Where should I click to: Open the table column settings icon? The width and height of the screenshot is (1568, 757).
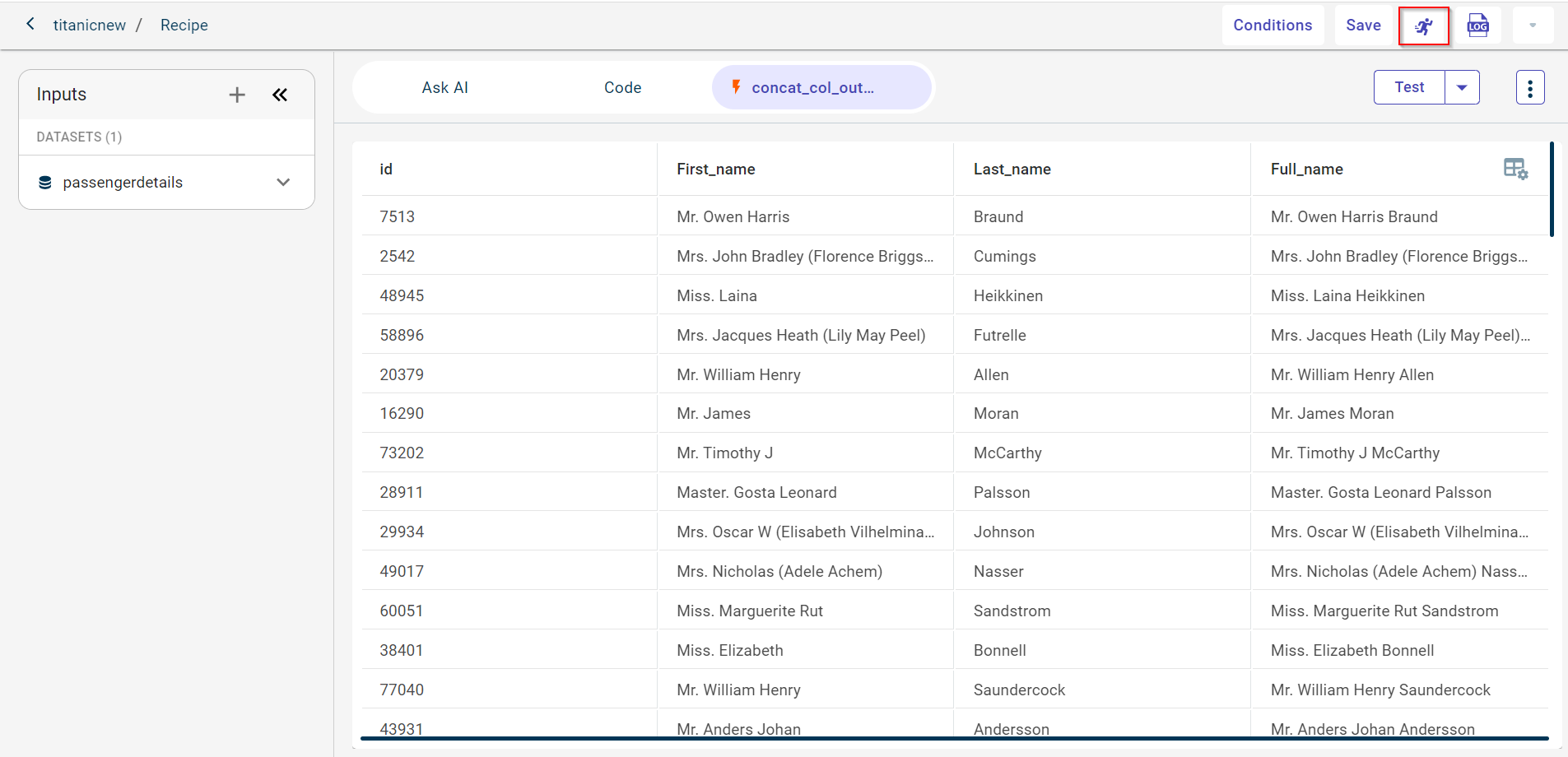point(1514,169)
